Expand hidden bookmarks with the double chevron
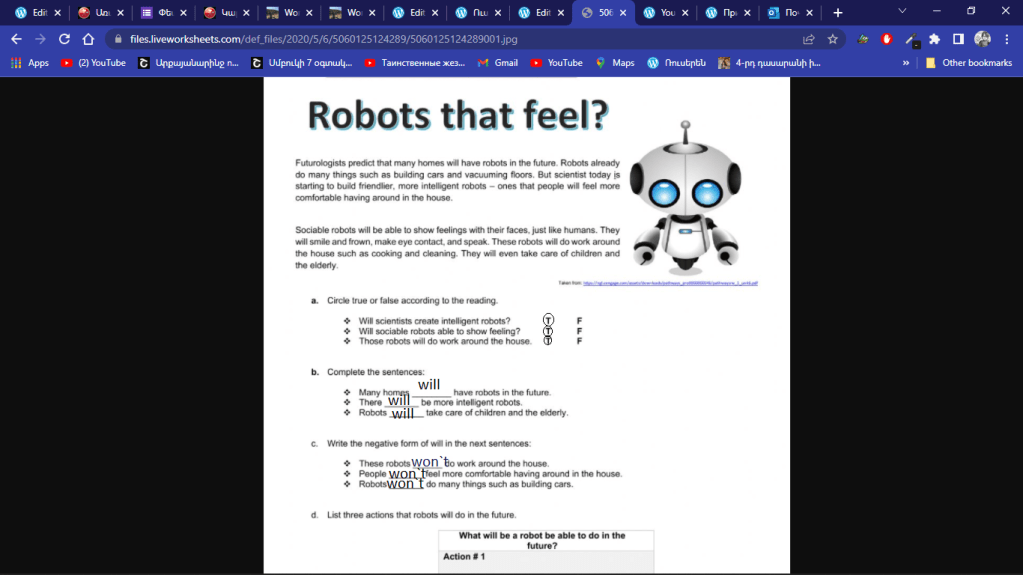1023x575 pixels. click(x=905, y=62)
